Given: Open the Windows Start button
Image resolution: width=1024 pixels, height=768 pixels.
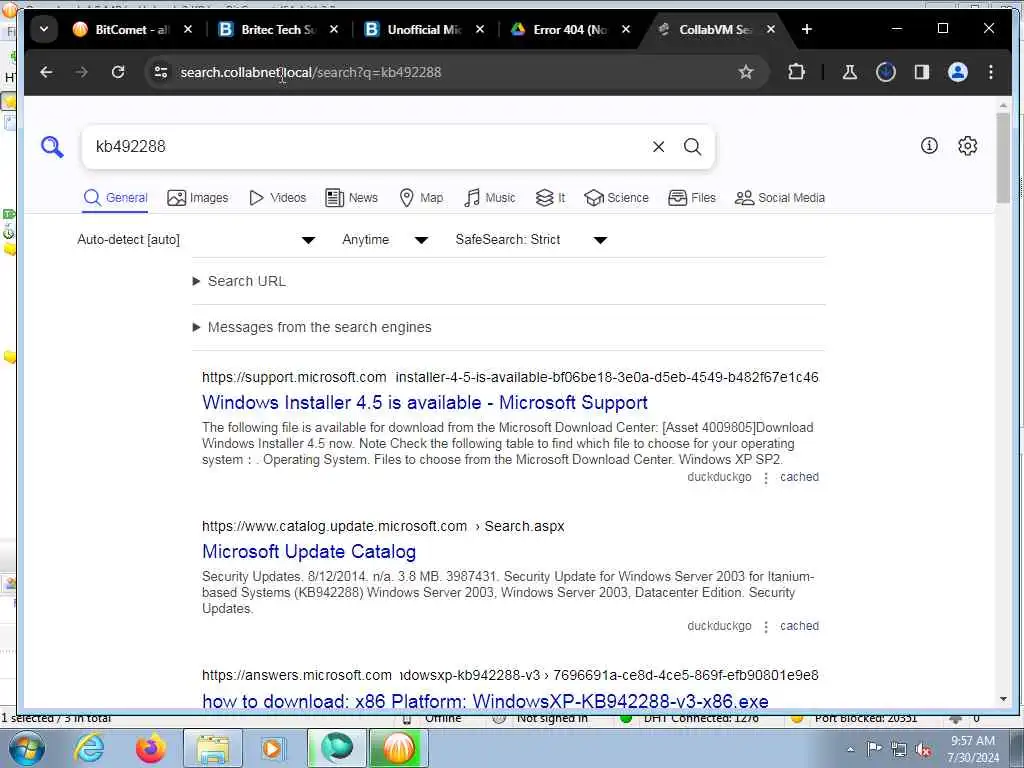Looking at the screenshot, I should [27, 748].
